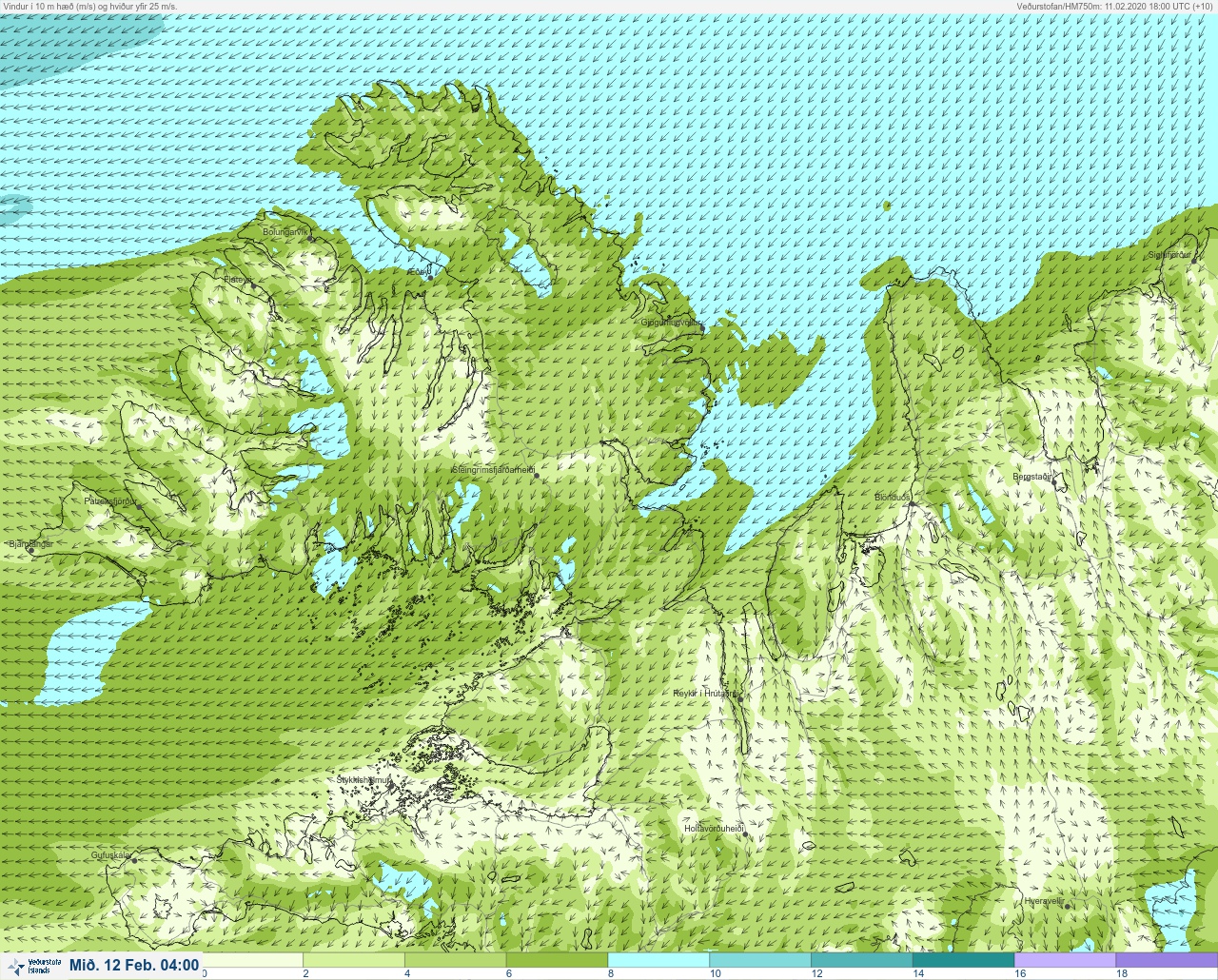
Task: Click the Bjargtangar station label
Action: tap(30, 544)
